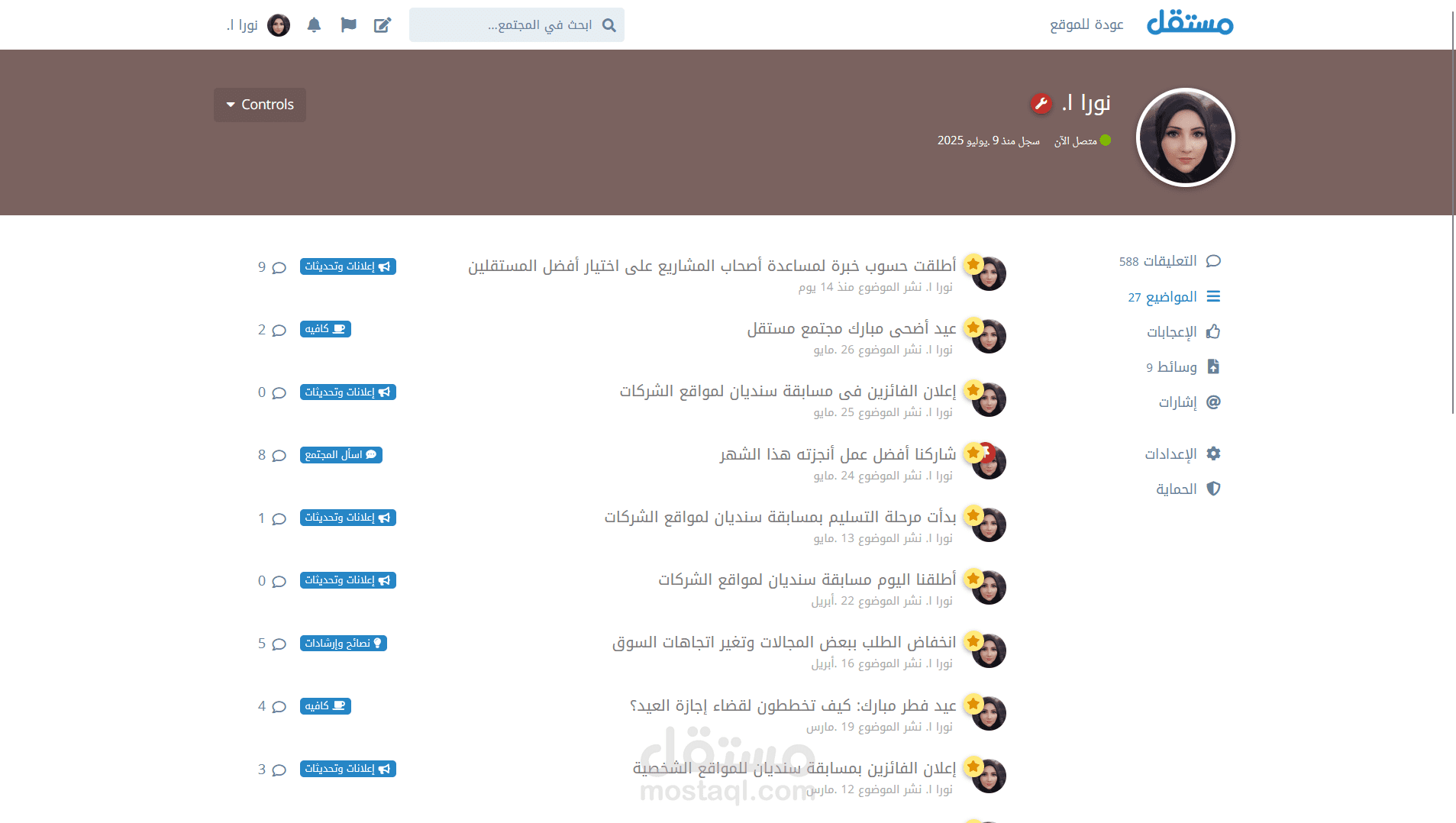Click comment count 3 on last topic
This screenshot has height=823, width=1456.
(272, 770)
